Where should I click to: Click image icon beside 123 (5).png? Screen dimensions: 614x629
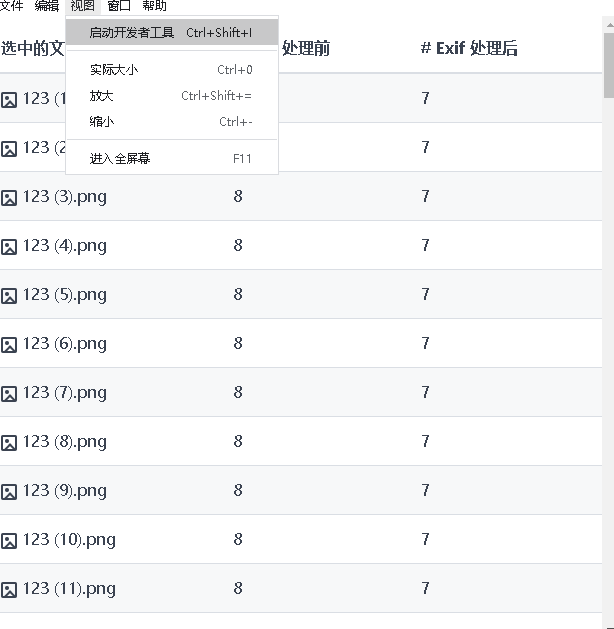(x=9, y=296)
